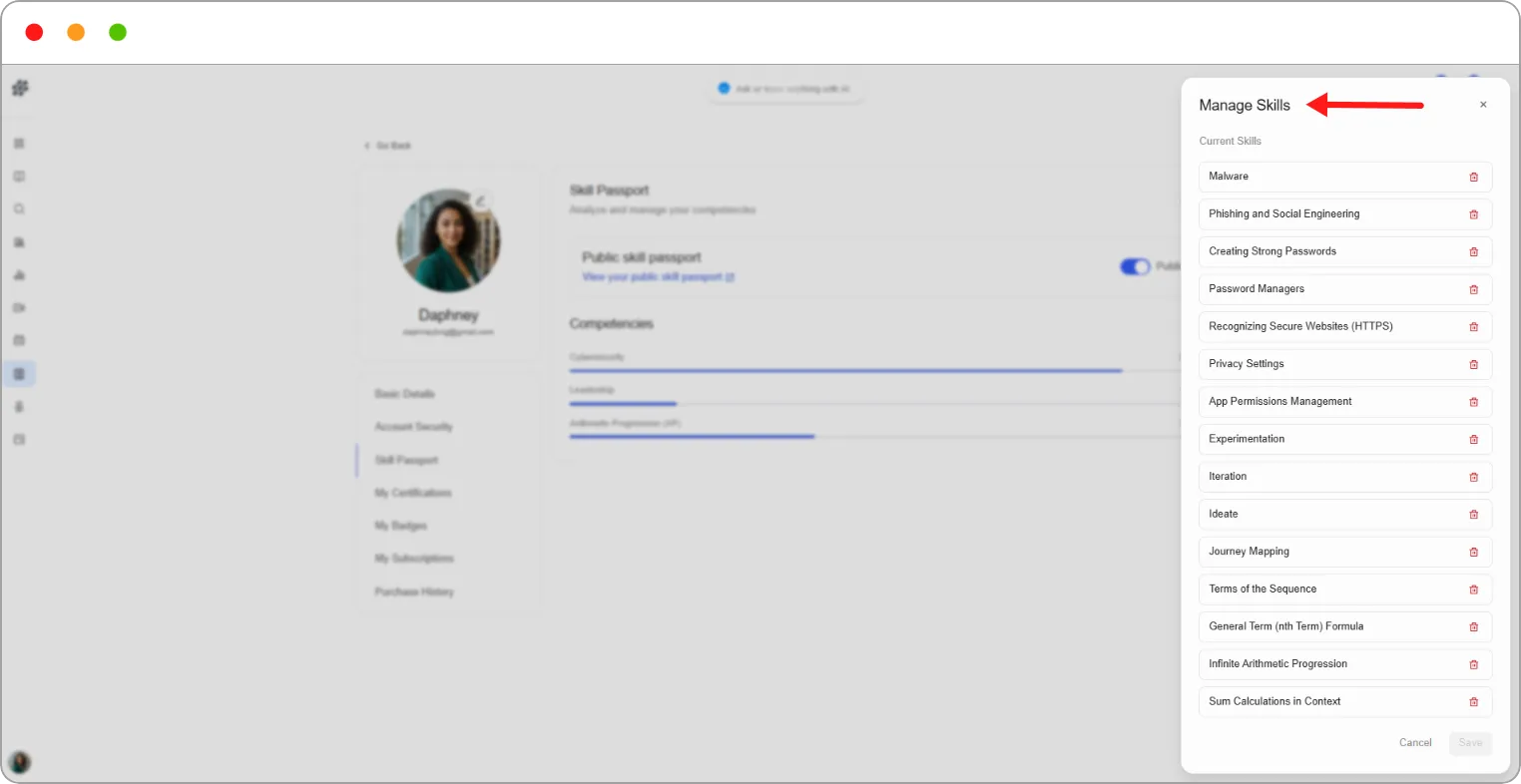Image resolution: width=1521 pixels, height=784 pixels.
Task: Edit Daphney's profile photo pencil icon
Action: (x=481, y=200)
